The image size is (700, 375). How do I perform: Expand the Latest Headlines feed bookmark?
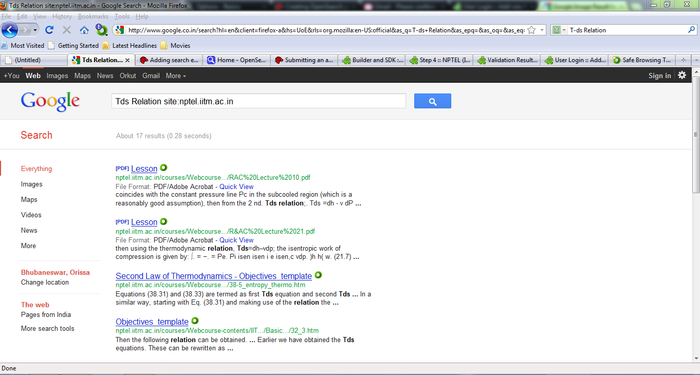pyautogui.click(x=129, y=46)
